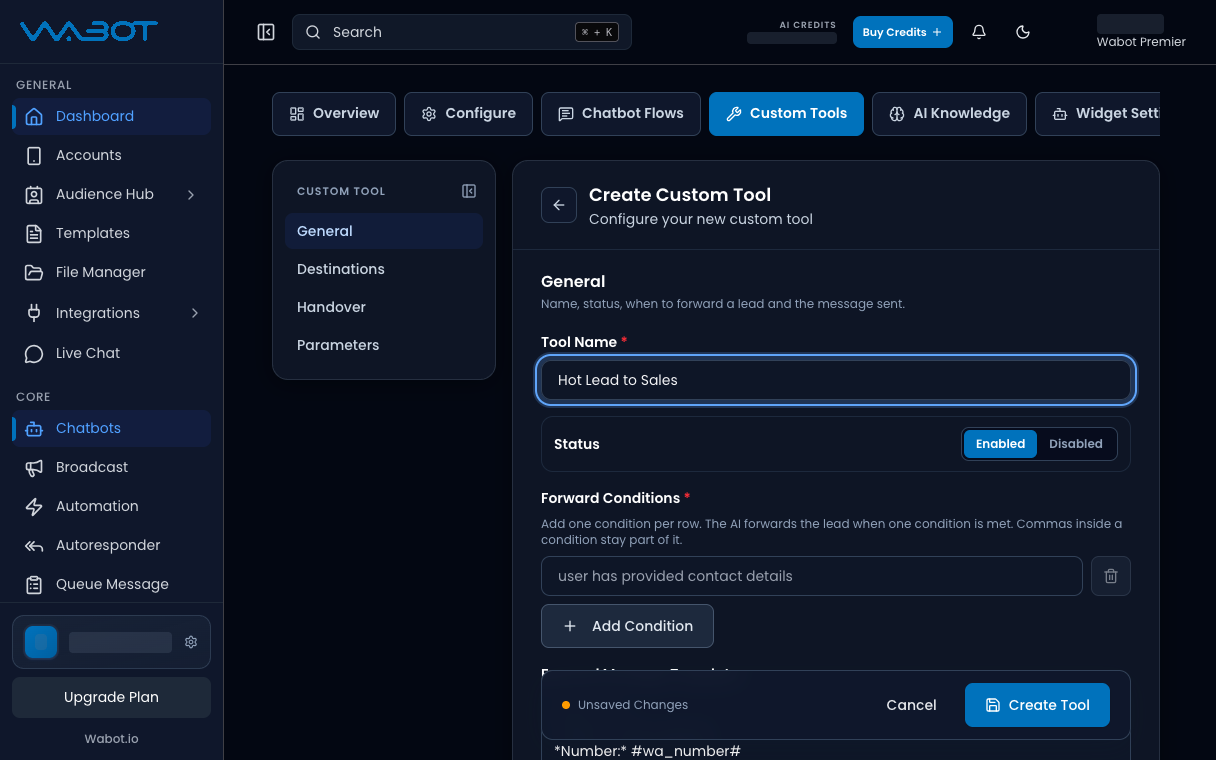Viewport: 1216px width, 760px height.
Task: Open the AI Knowledge tab
Action: (x=949, y=114)
